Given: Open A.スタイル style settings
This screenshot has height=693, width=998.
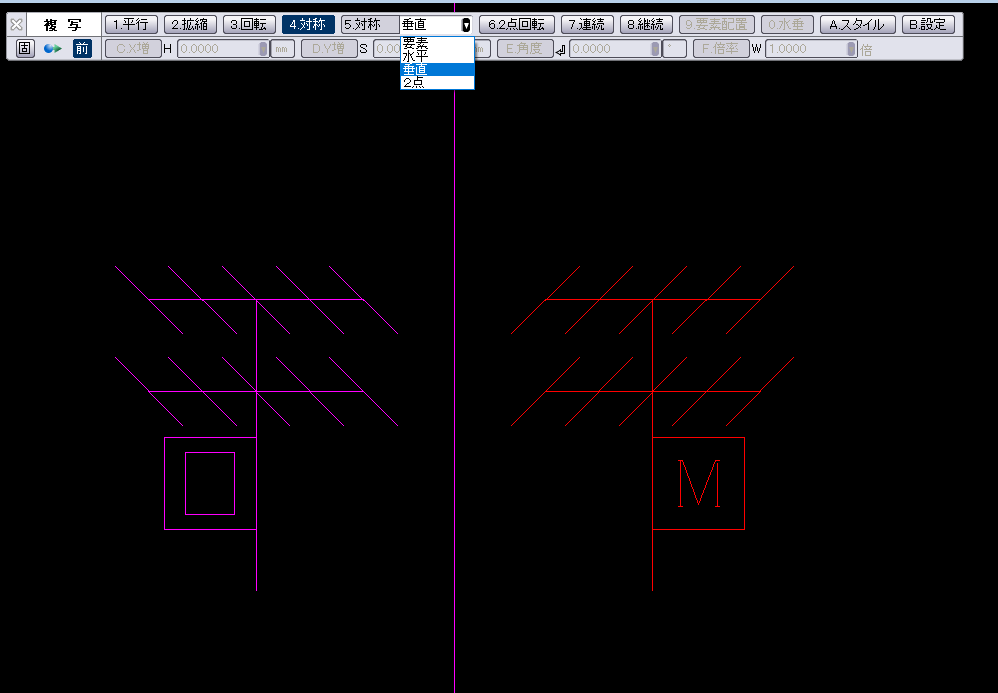Looking at the screenshot, I should (857, 25).
